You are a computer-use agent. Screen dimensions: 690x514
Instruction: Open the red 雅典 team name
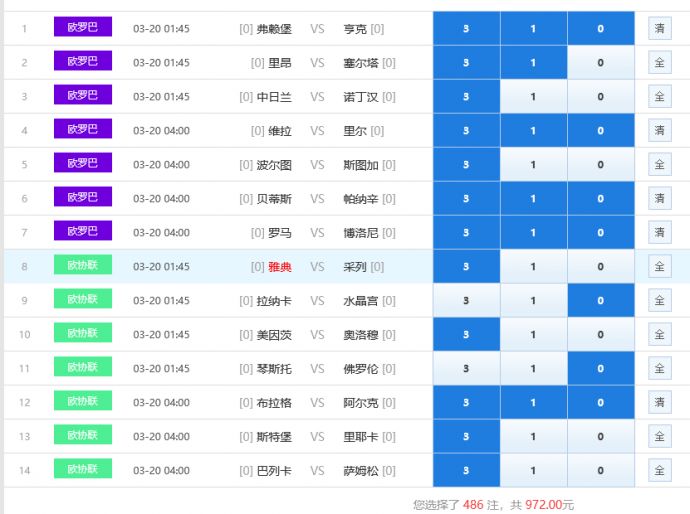click(279, 267)
